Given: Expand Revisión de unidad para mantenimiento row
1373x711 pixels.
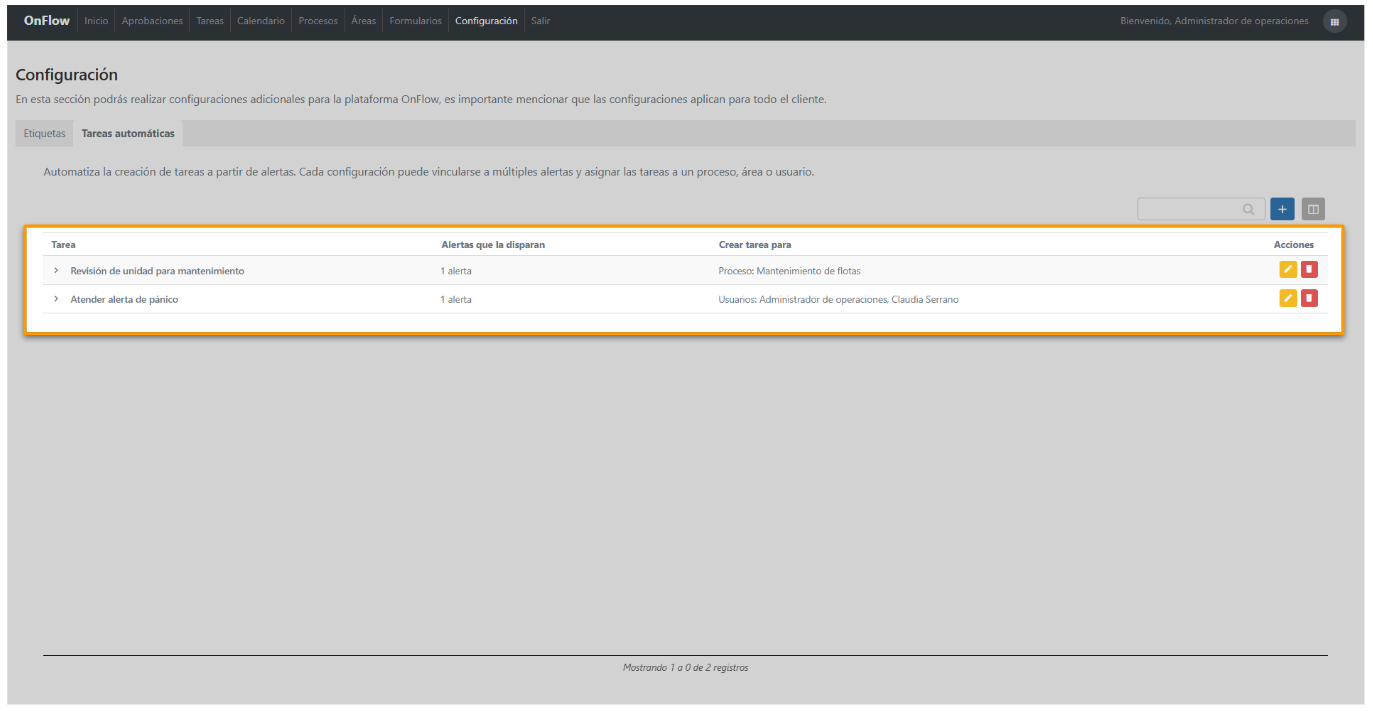Looking at the screenshot, I should 56,271.
